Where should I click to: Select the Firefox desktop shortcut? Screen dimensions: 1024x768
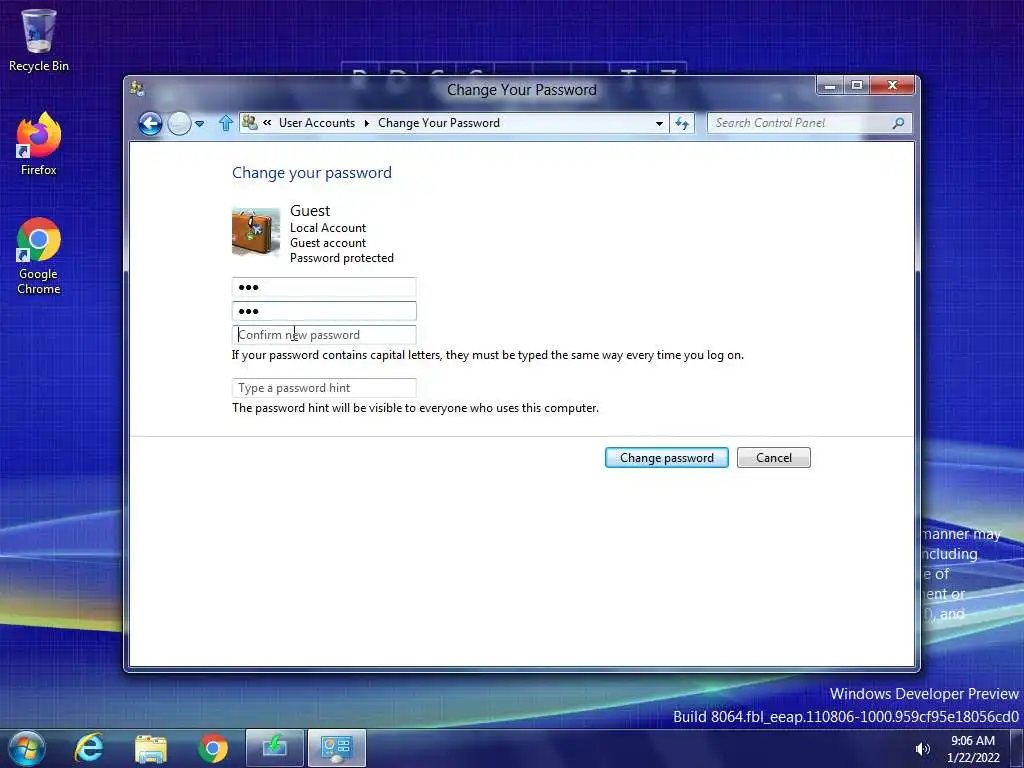[x=39, y=144]
